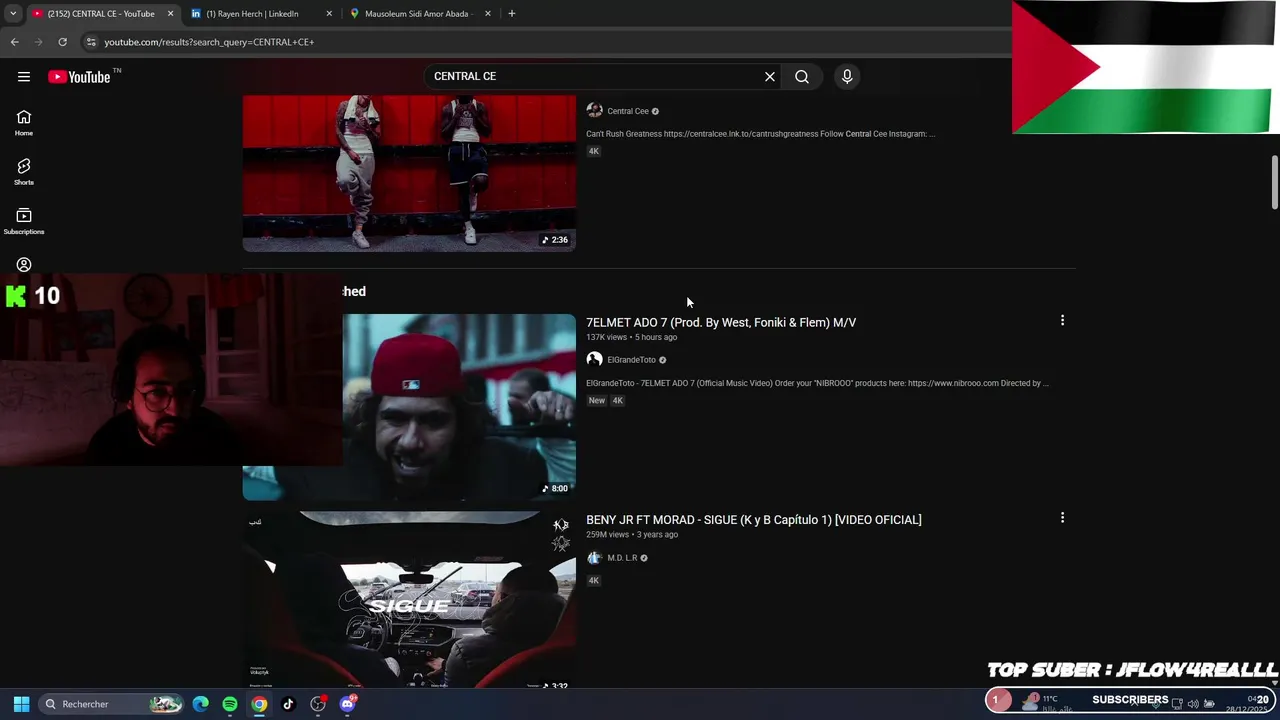Click the page vertical scrollbar thumb

[x=1274, y=183]
